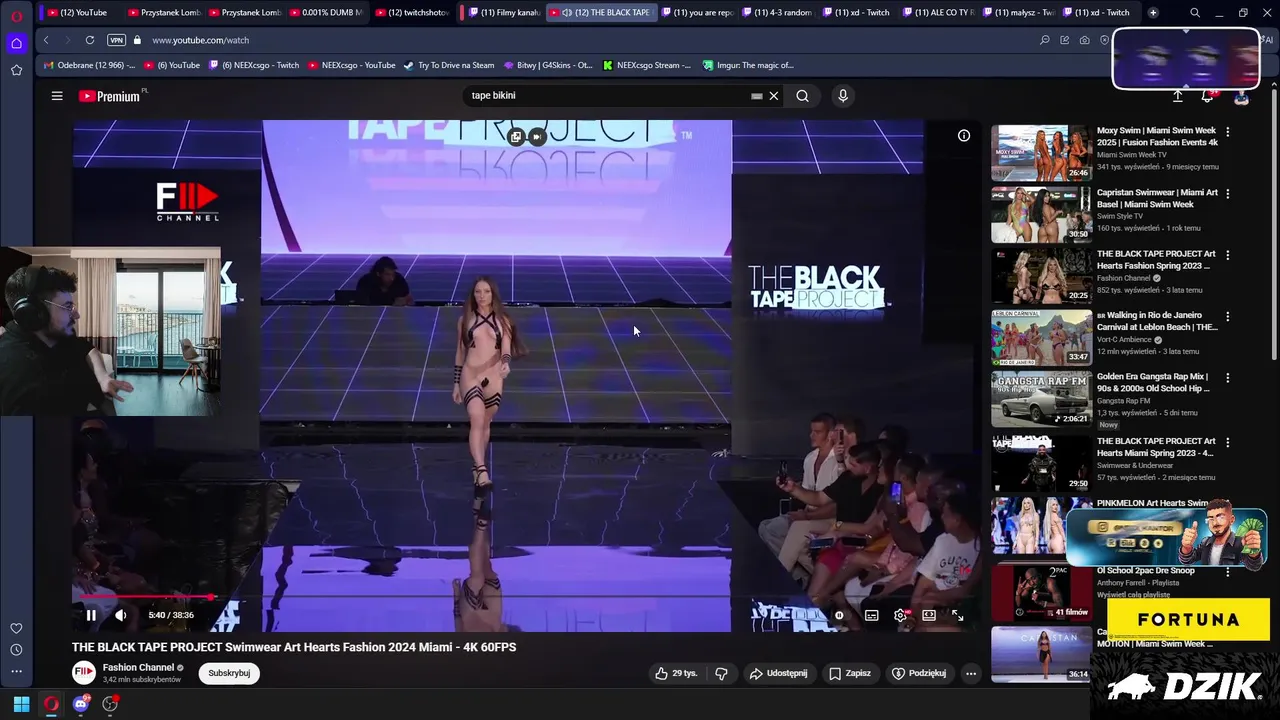Image resolution: width=1280 pixels, height=720 pixels.
Task: Open 'Odebrane (12 966)' Gmail bookmark
Action: (89, 65)
